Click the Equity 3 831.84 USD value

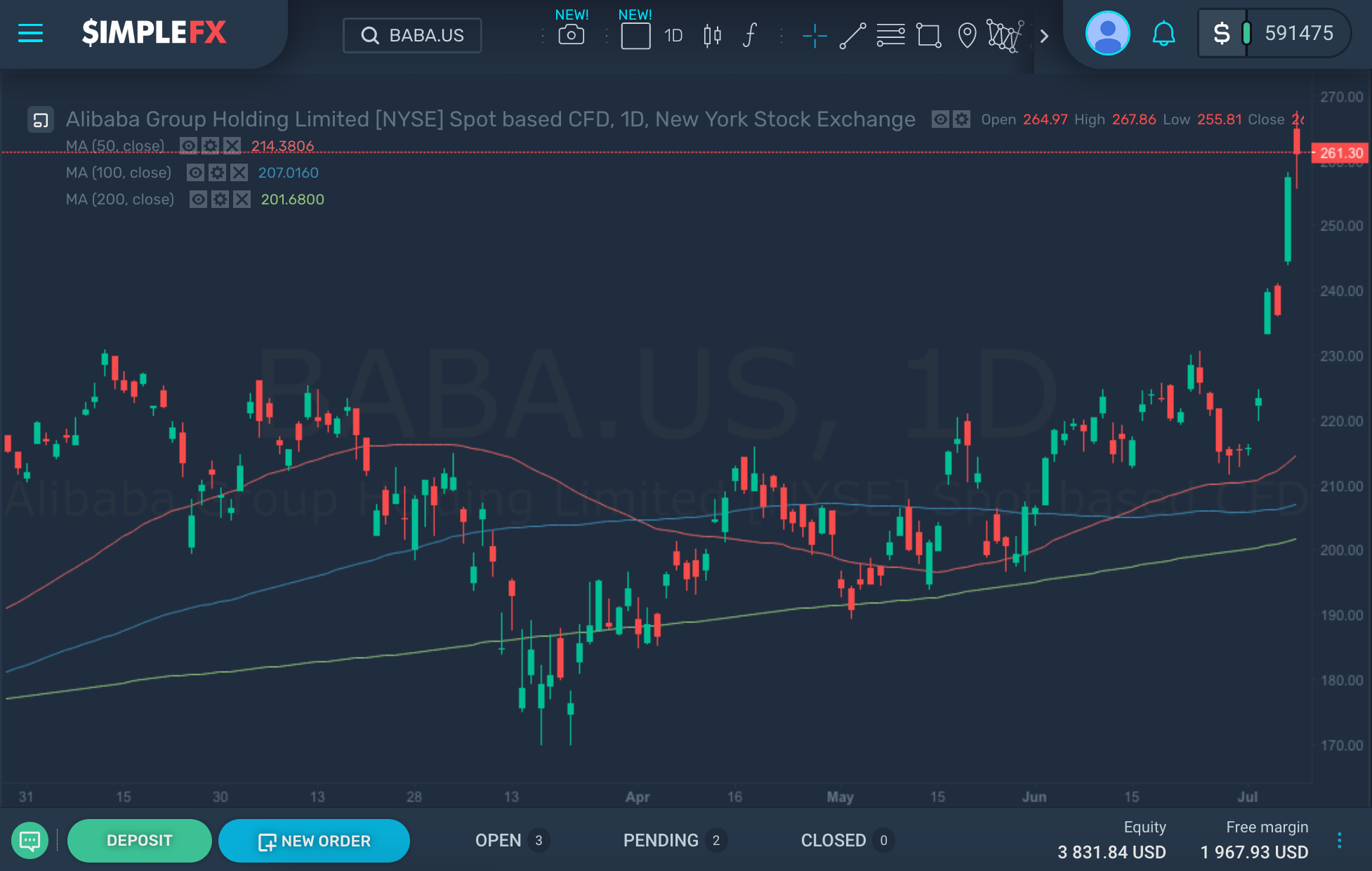[1112, 852]
